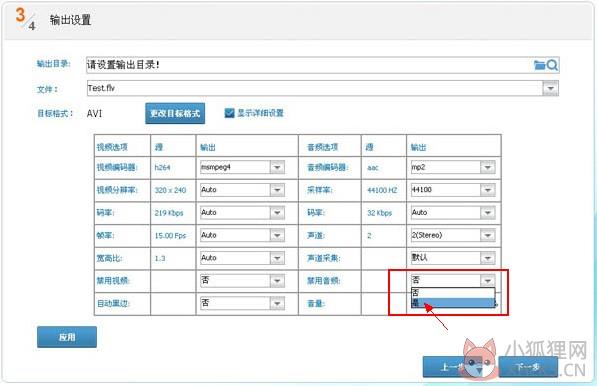
Task: Click the 更改目标格式 button
Action: click(x=175, y=113)
